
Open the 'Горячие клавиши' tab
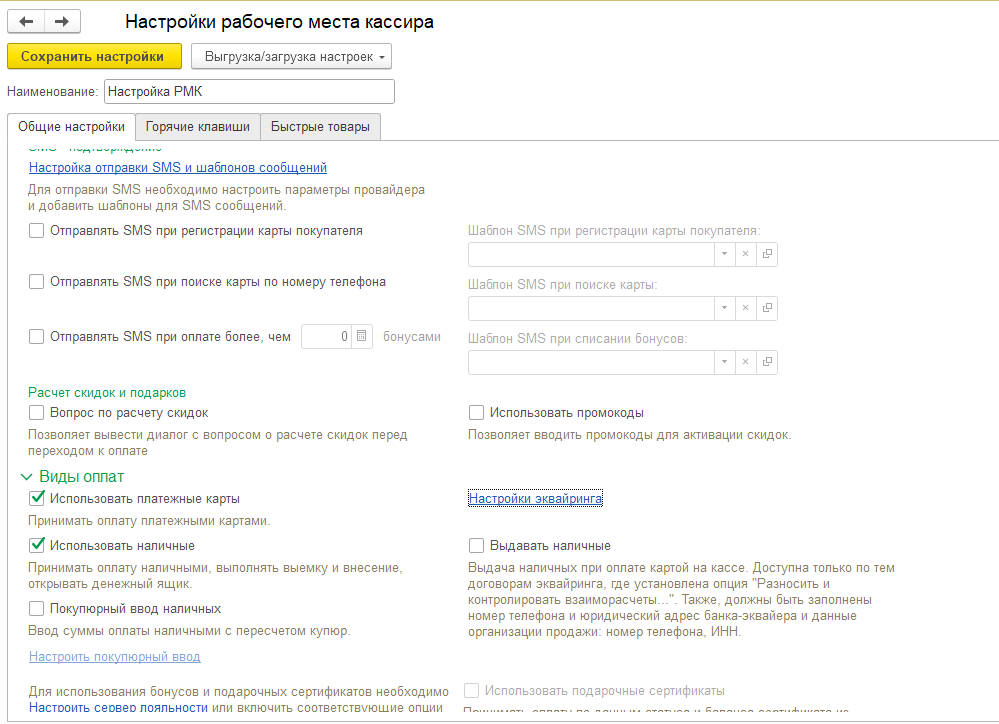tap(198, 127)
